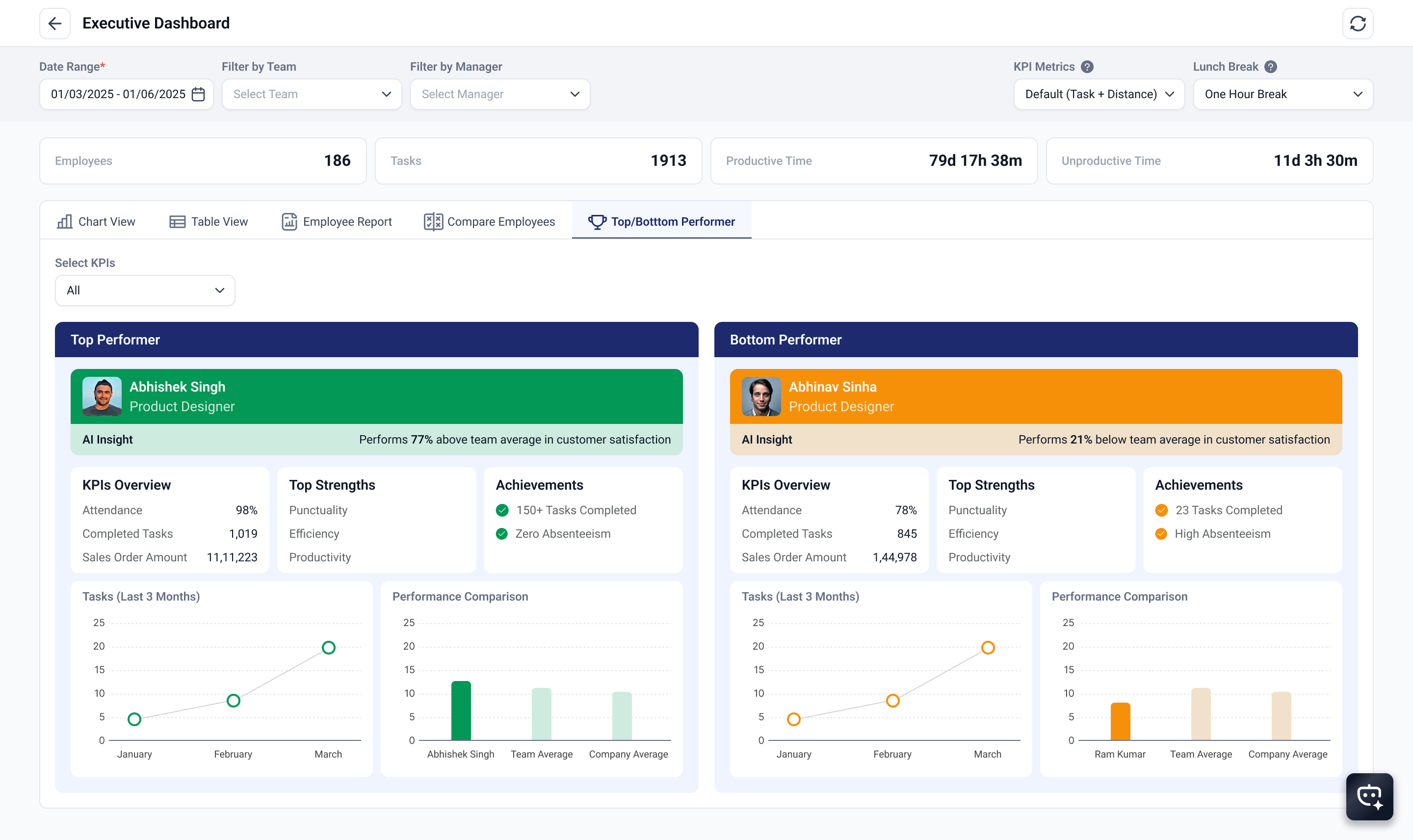The image size is (1413, 840).
Task: Expand the KPI Metrics Default dropdown
Action: pos(1099,94)
